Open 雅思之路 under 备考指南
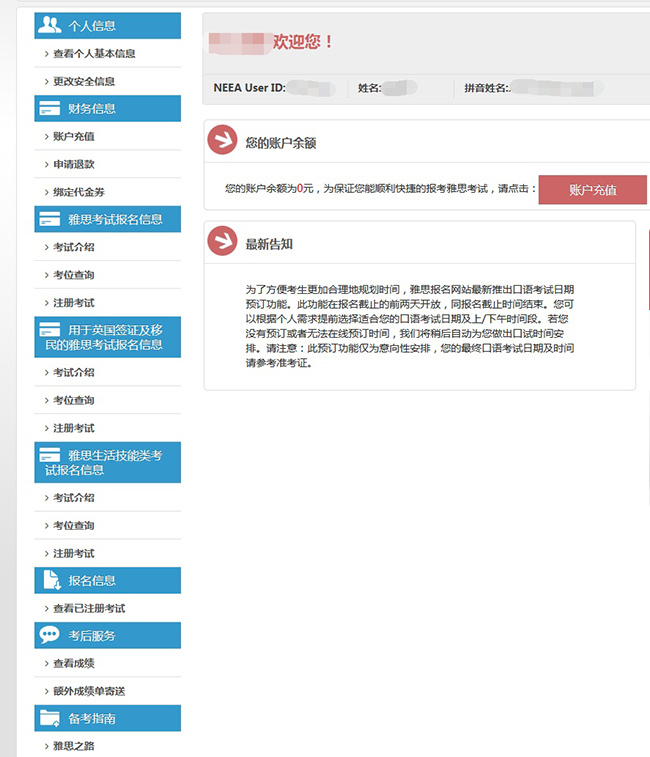This screenshot has width=650, height=757. [x=74, y=746]
